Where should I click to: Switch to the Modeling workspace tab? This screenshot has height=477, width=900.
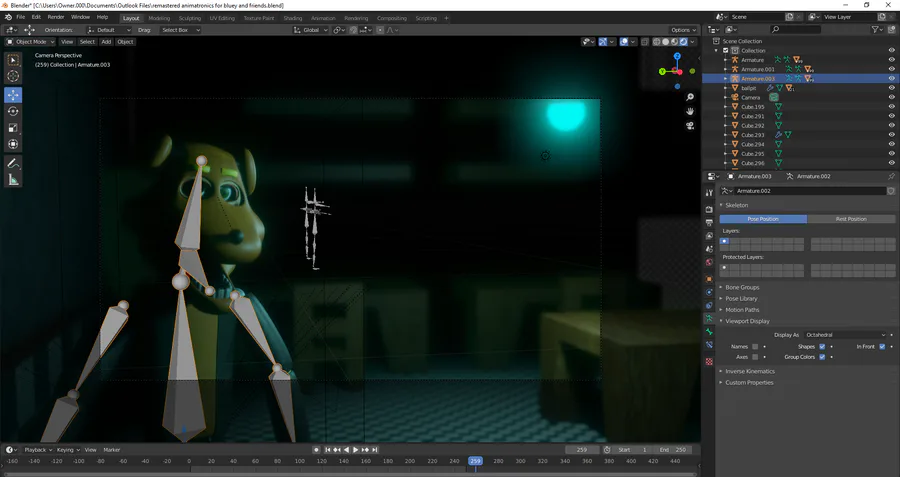coord(159,18)
